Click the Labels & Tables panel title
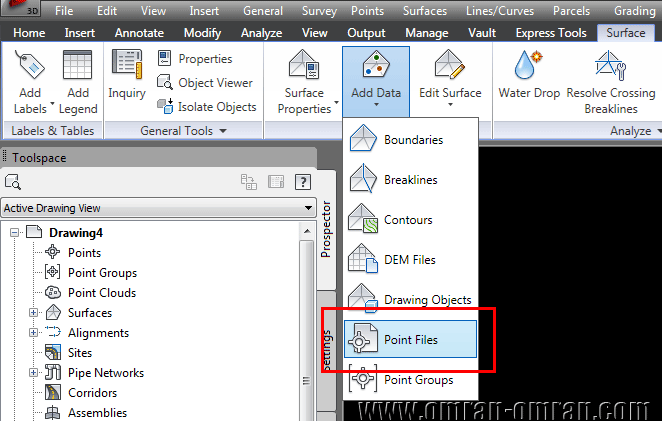The width and height of the screenshot is (662, 421). [x=53, y=131]
